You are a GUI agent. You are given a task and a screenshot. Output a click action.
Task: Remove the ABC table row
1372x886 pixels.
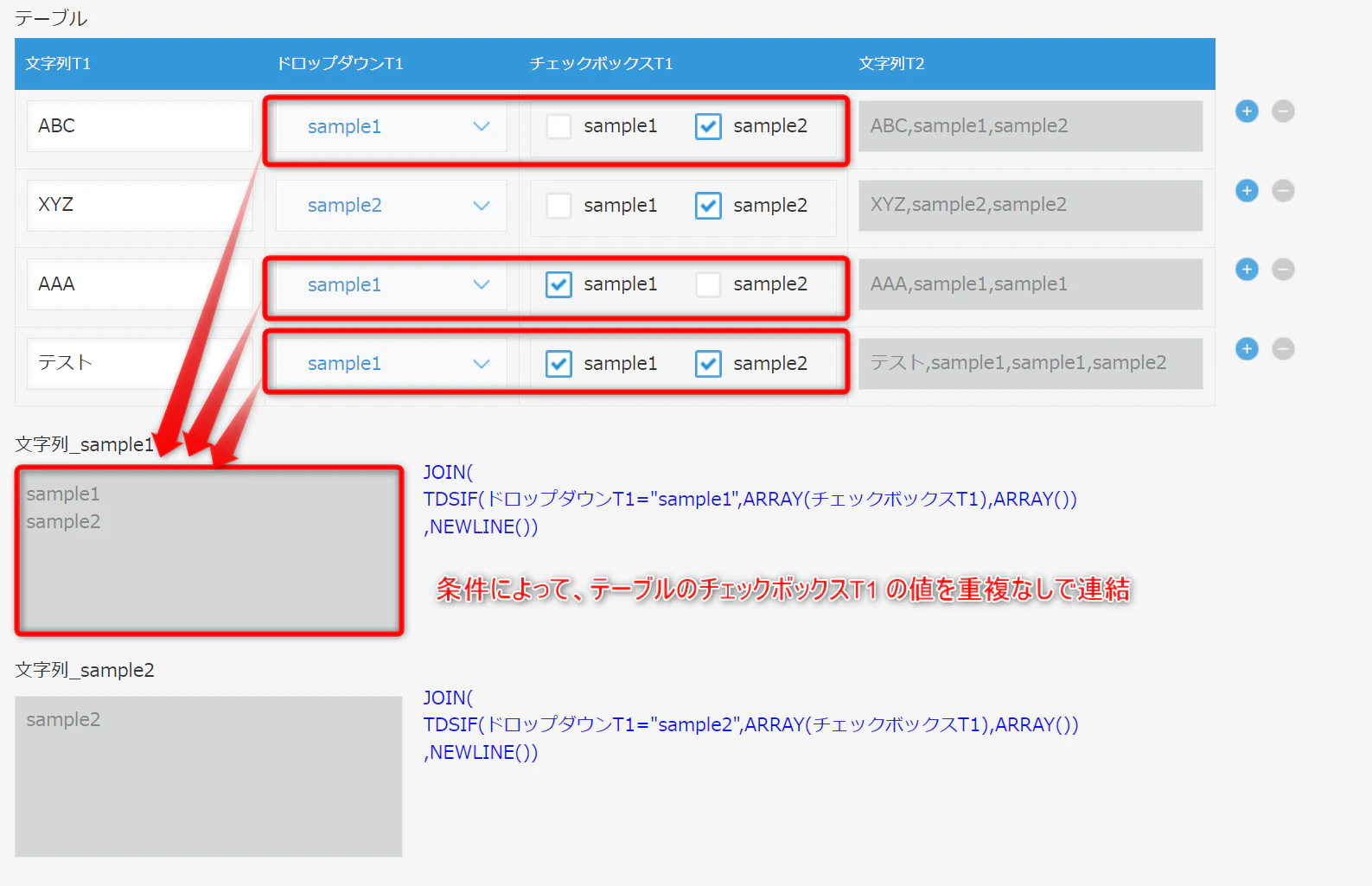click(x=1283, y=111)
